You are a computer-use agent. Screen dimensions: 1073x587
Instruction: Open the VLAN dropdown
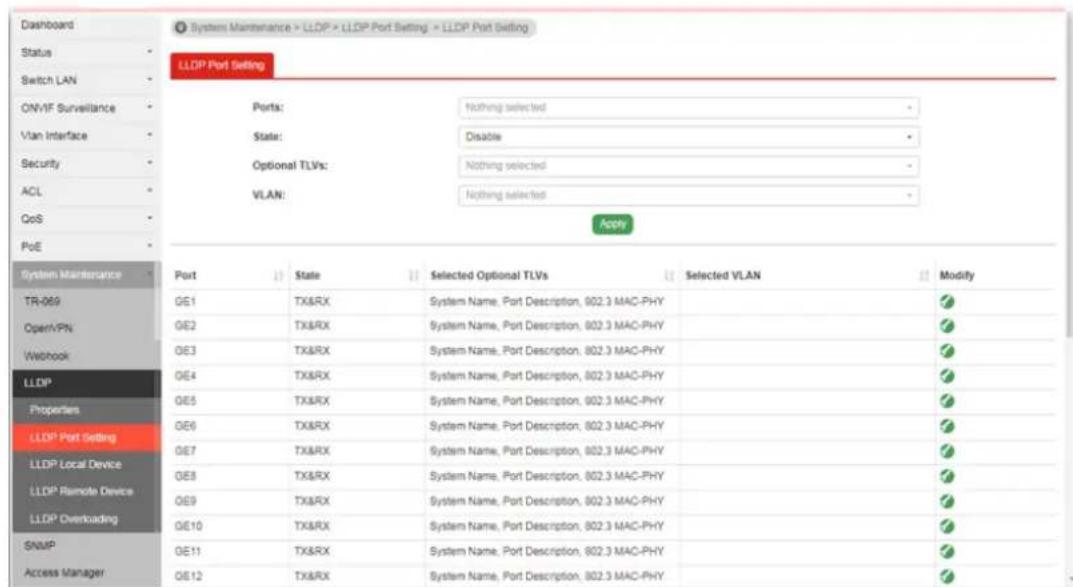point(688,195)
